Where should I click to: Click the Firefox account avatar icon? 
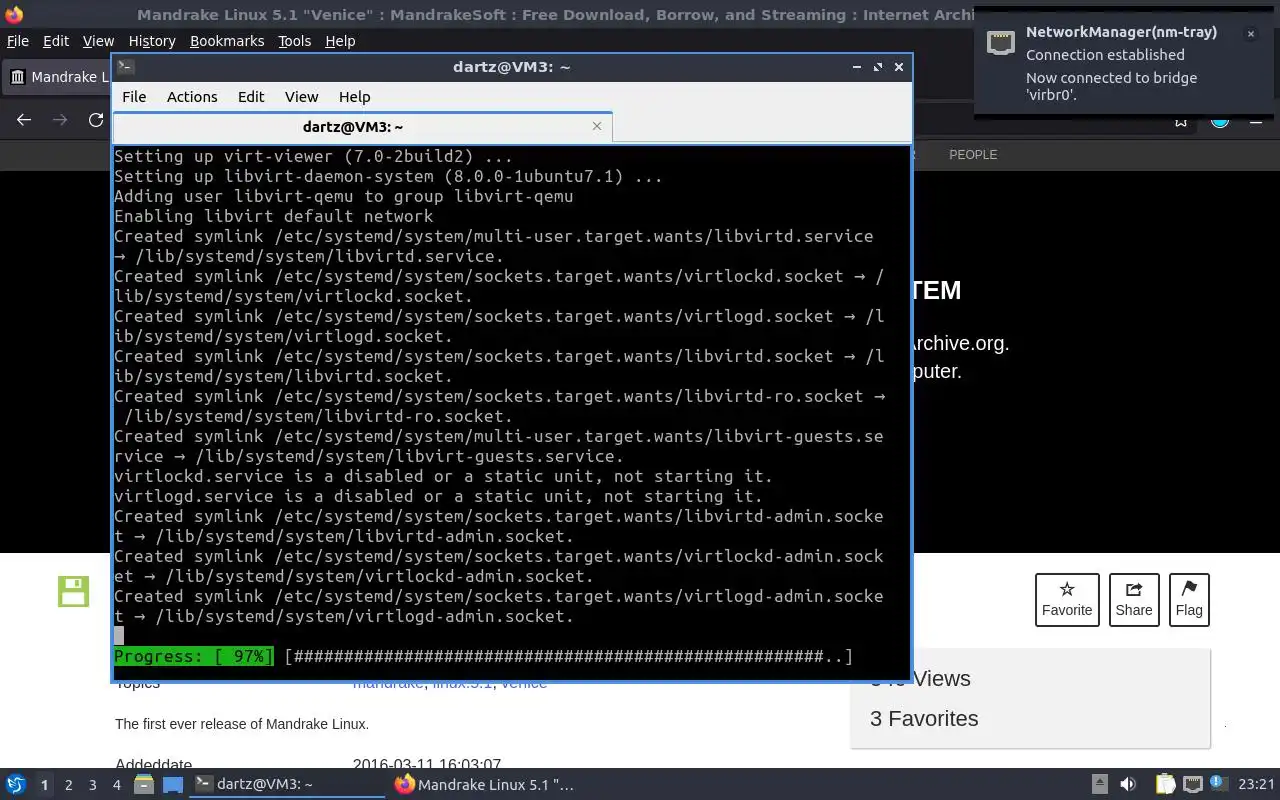(x=1220, y=121)
